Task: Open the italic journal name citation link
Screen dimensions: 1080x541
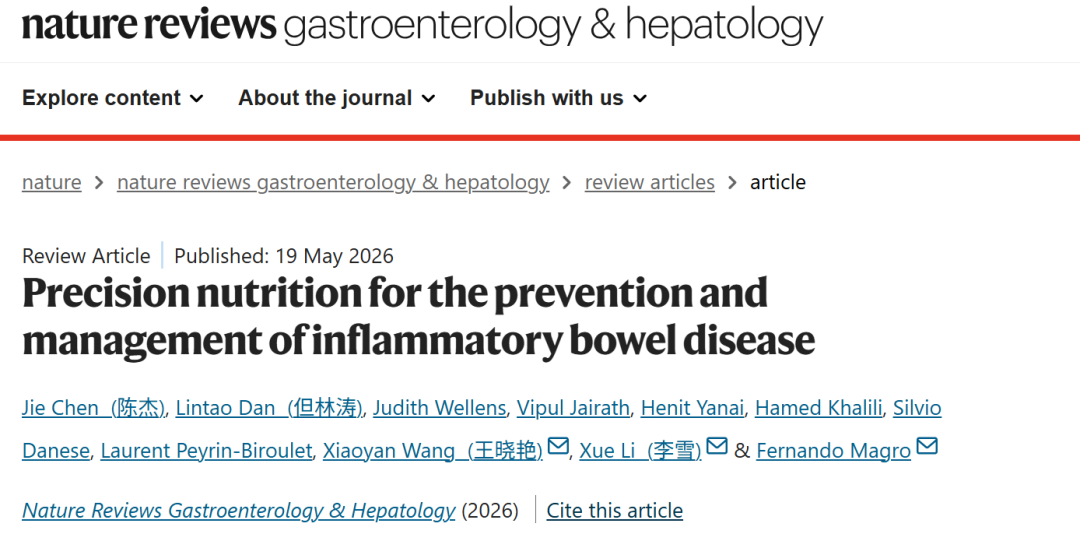Action: (238, 511)
